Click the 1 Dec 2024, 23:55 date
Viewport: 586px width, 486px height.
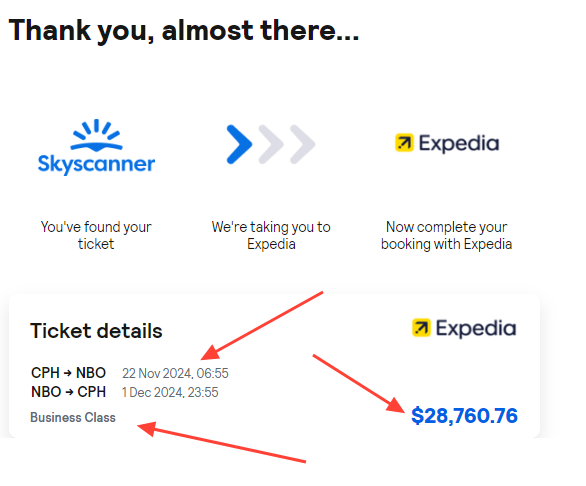(170, 392)
